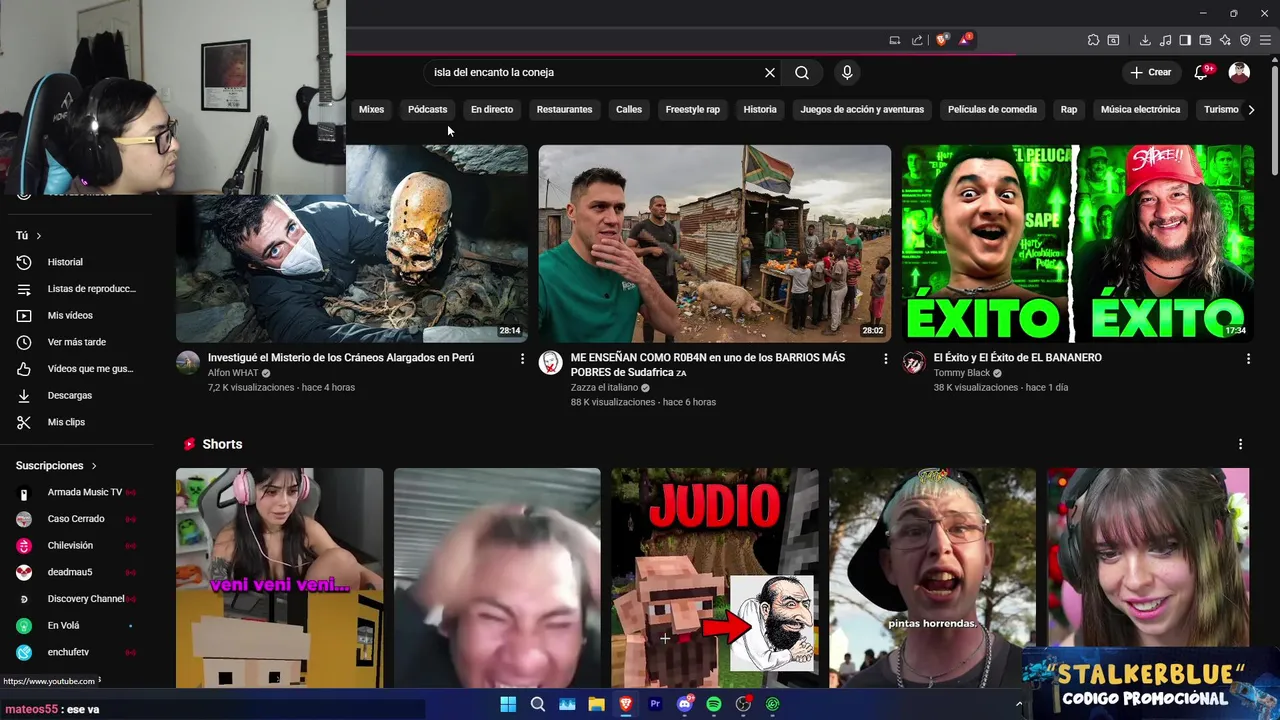Show more filter chips with right arrow
The image size is (1280, 720).
click(x=1251, y=110)
